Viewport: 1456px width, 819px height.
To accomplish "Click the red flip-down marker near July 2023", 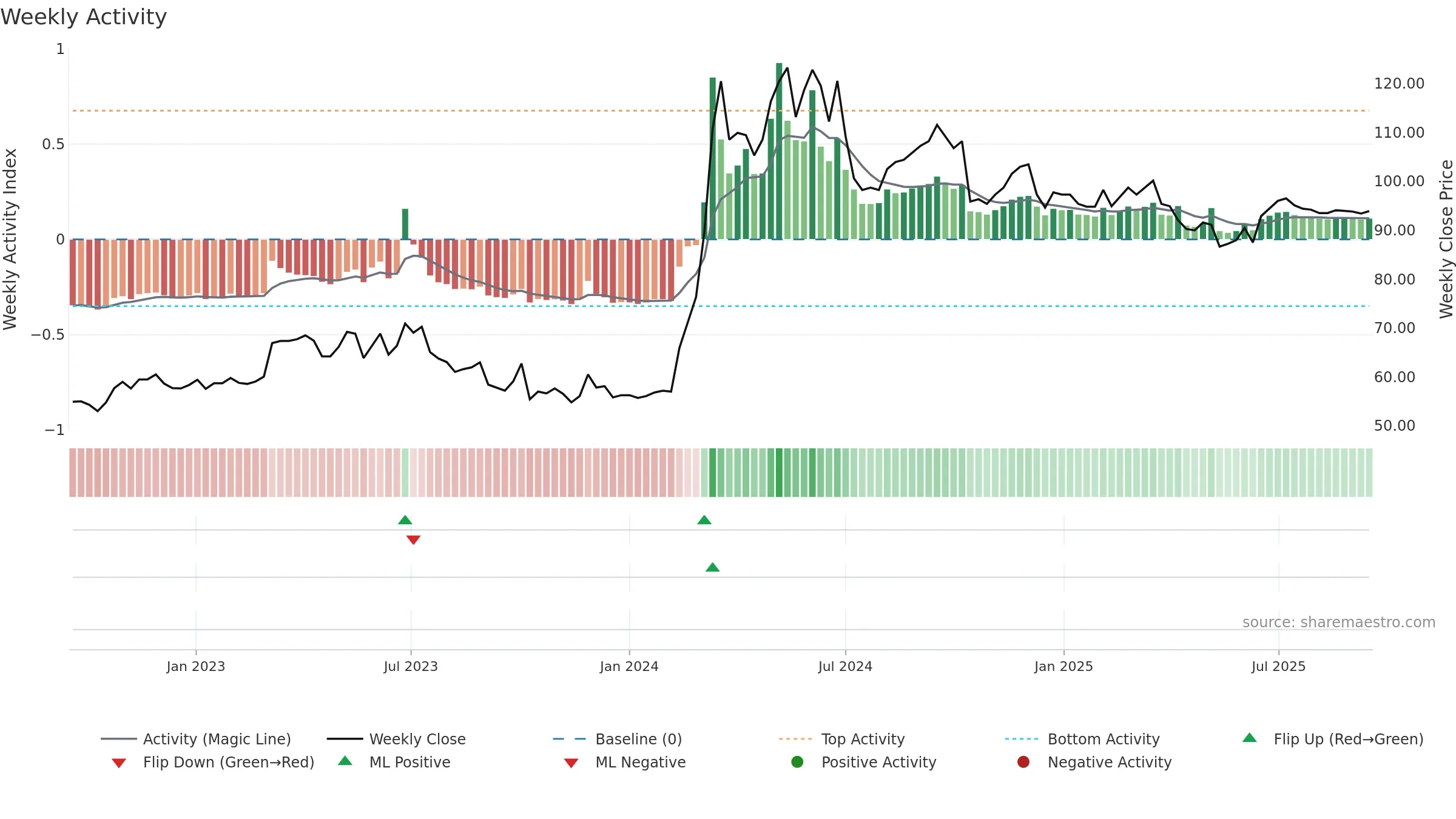I will point(413,540).
